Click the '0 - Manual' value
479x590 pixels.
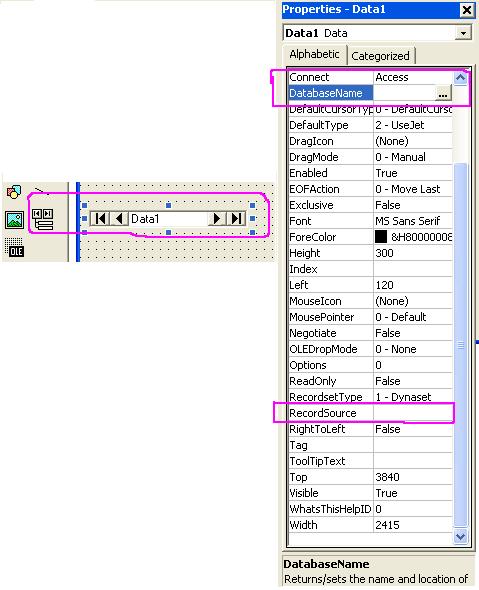click(x=400, y=157)
